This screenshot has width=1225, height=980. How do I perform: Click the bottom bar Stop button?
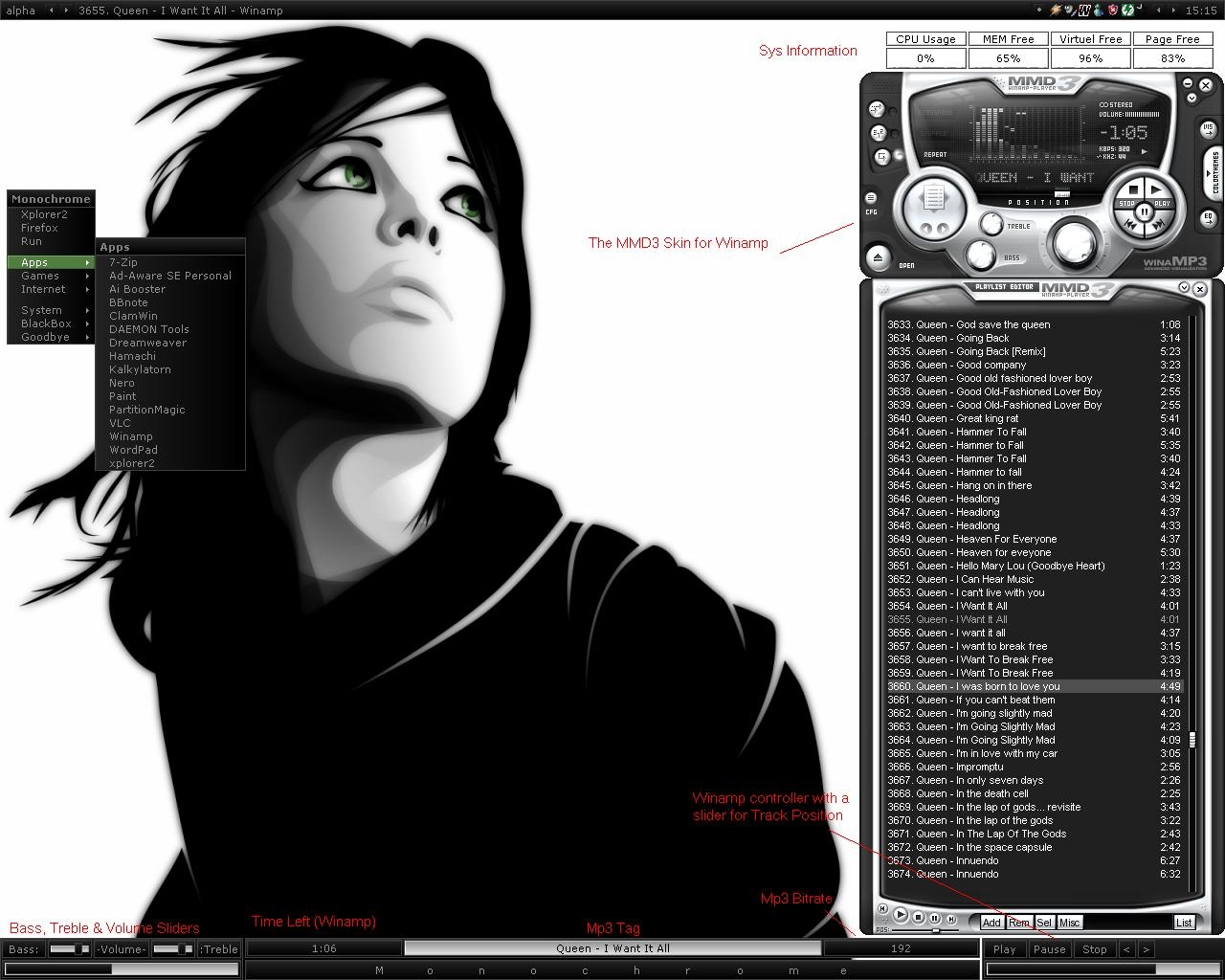pos(1095,949)
